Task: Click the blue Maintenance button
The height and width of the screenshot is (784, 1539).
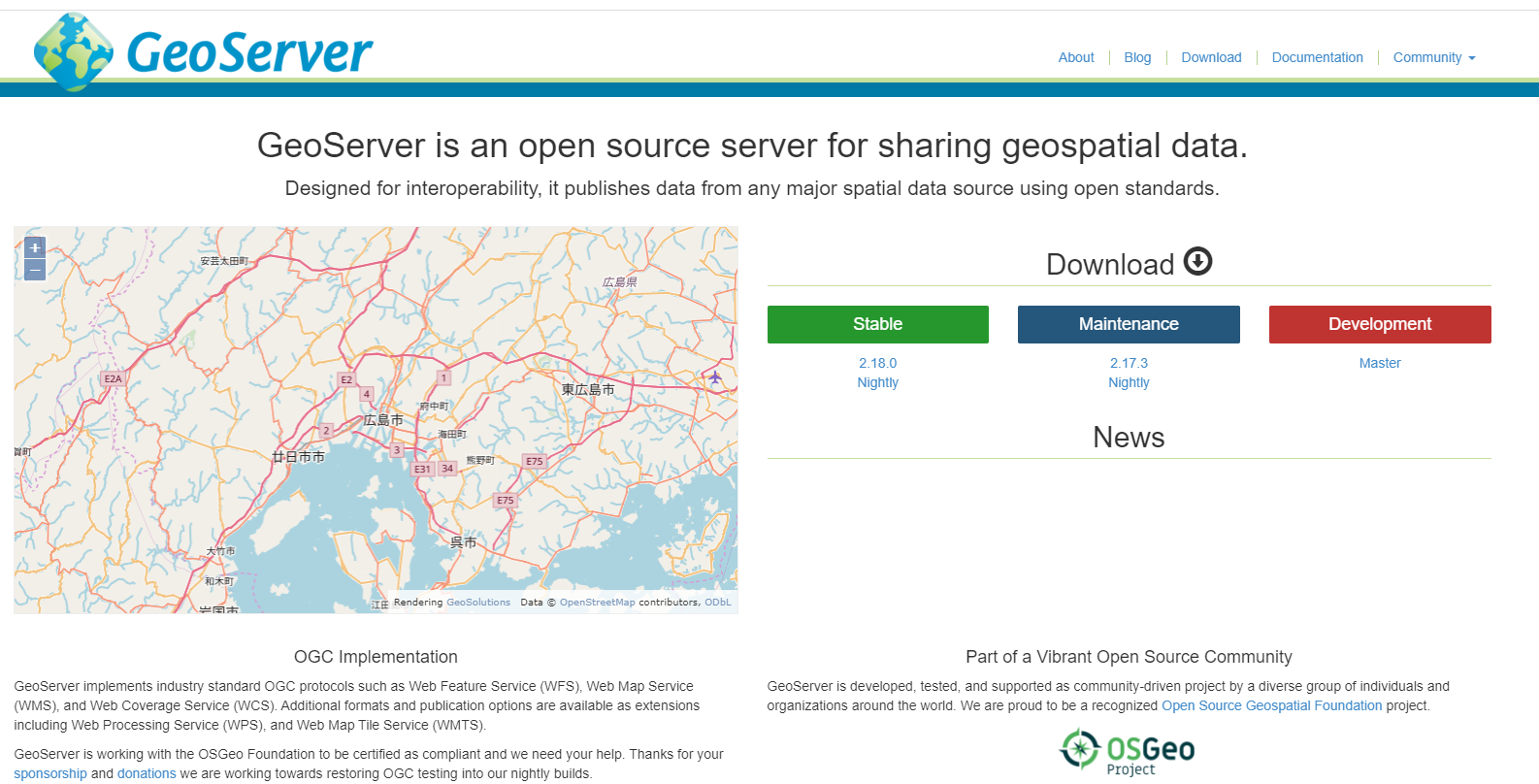Action: click(1129, 324)
